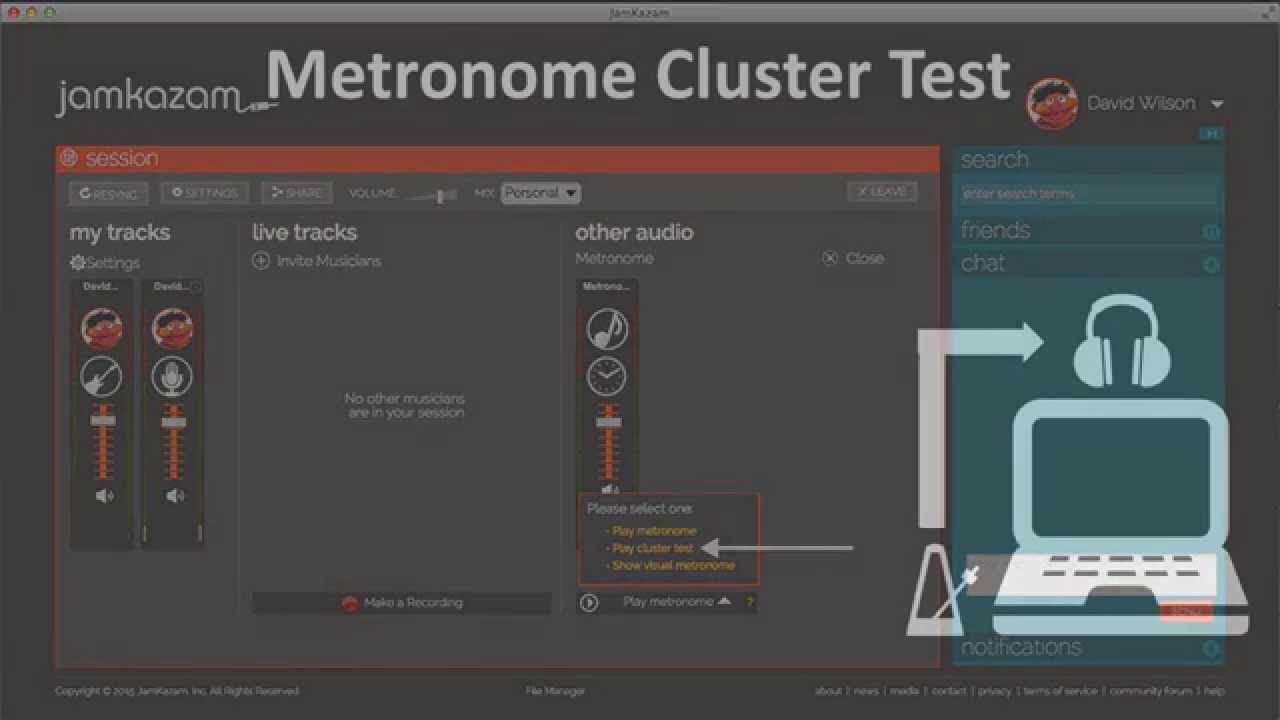Click the Invite Musicians plus icon
The image size is (1280, 720).
click(261, 261)
